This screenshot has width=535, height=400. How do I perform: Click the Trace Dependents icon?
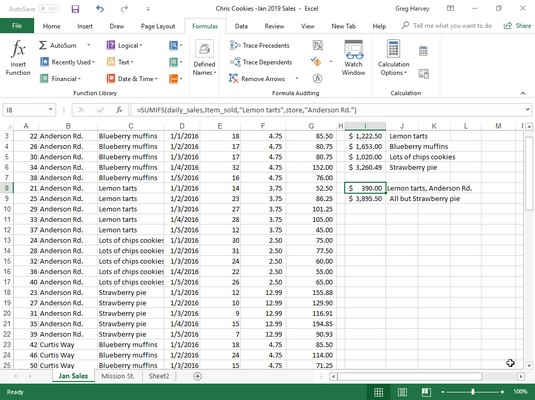pos(235,62)
